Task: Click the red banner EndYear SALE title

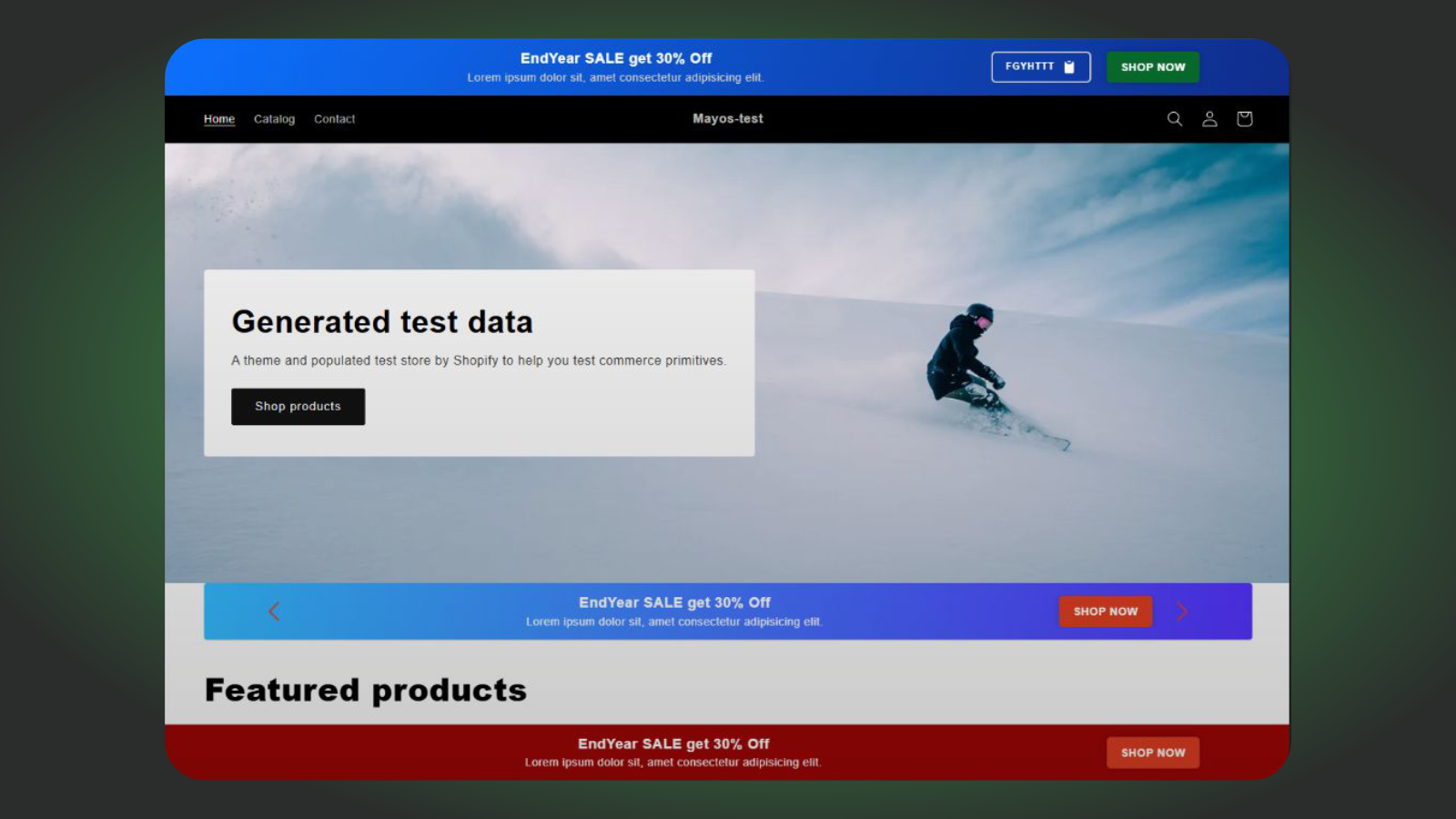Action: click(x=673, y=743)
